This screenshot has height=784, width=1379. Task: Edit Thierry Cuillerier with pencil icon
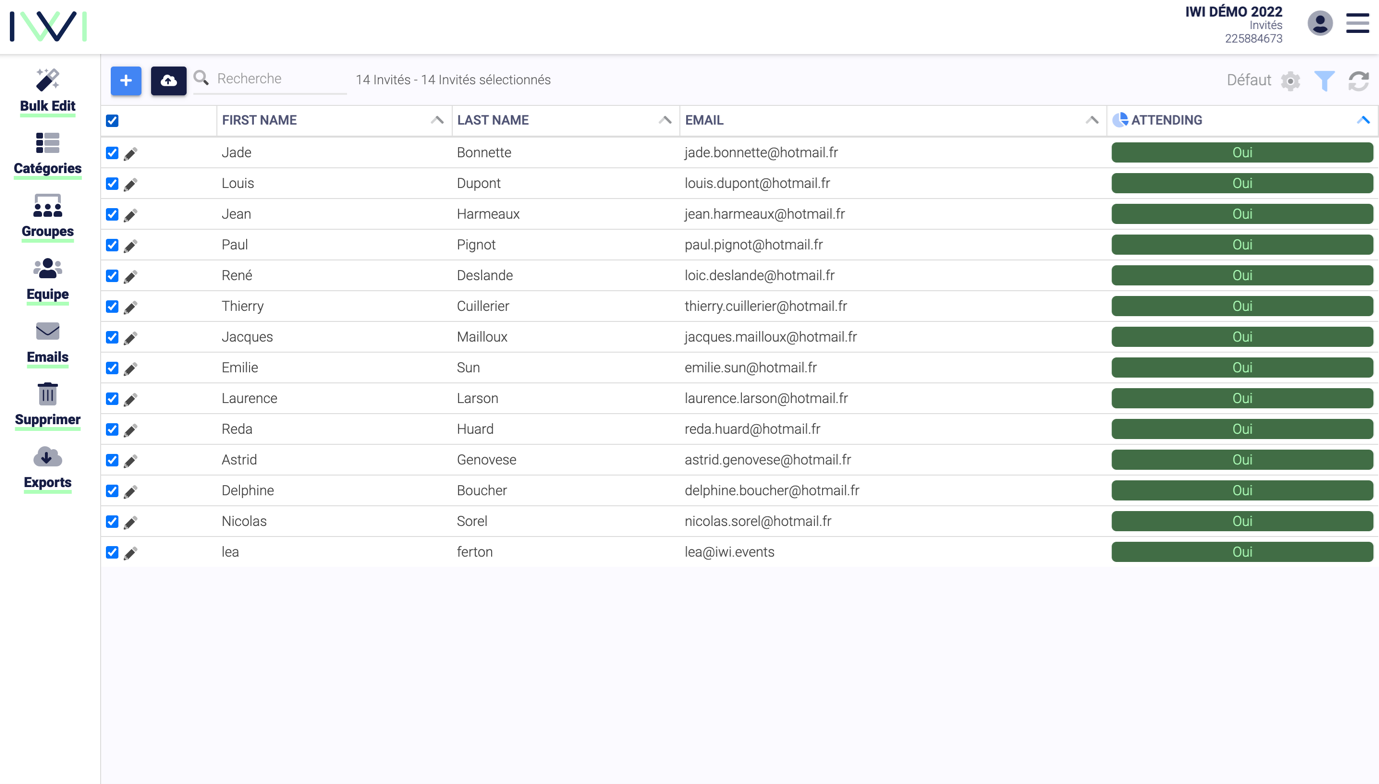tap(131, 307)
